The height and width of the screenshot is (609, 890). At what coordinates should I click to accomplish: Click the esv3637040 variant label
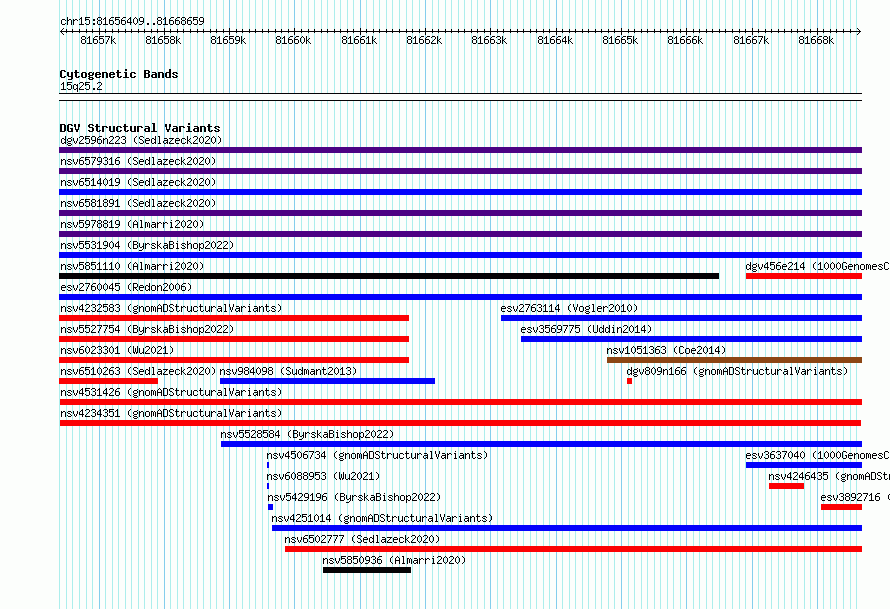click(x=817, y=455)
